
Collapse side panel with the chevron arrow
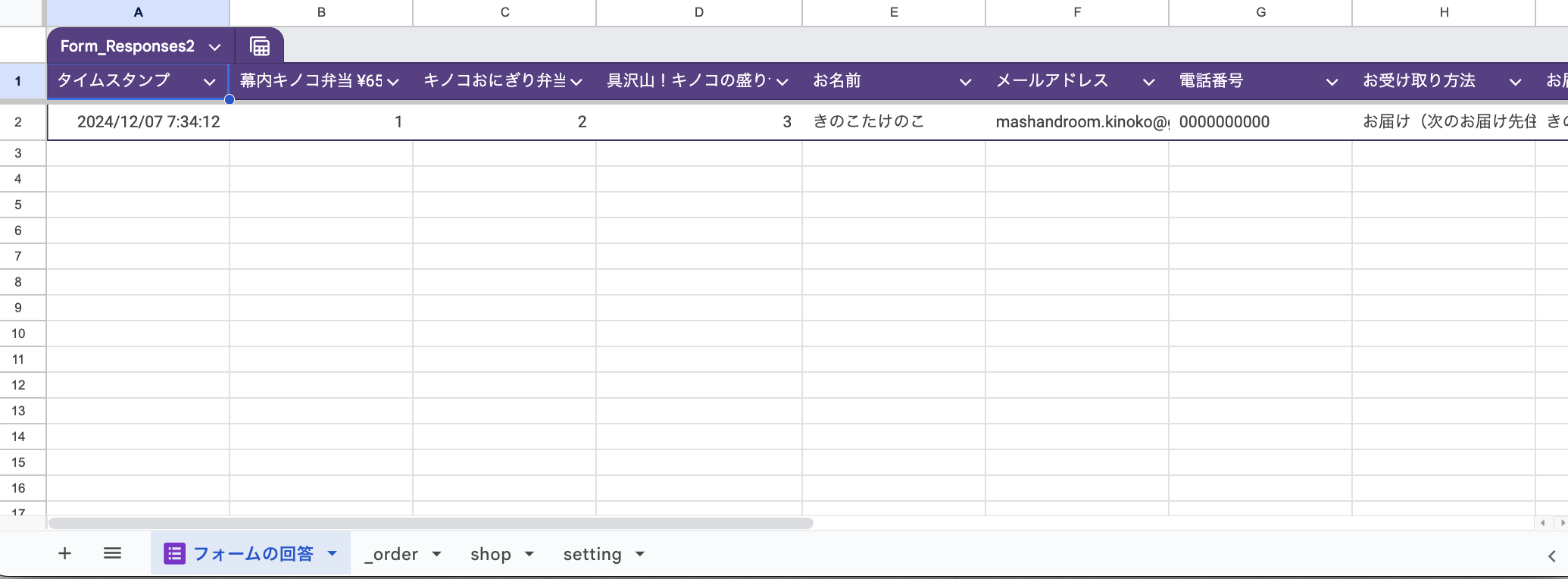[1551, 556]
